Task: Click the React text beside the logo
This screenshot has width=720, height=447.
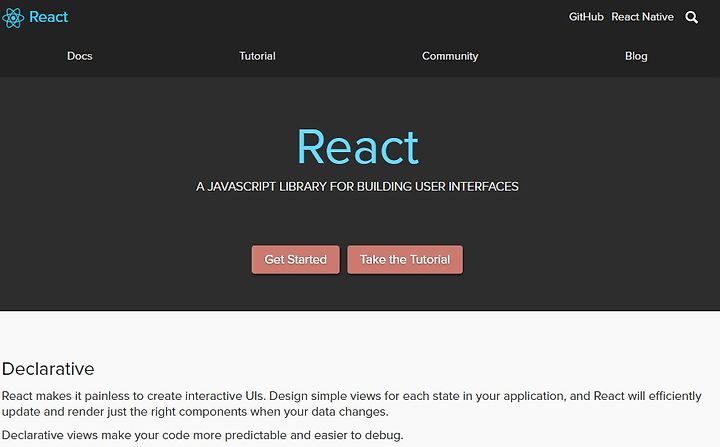Action: pyautogui.click(x=49, y=17)
